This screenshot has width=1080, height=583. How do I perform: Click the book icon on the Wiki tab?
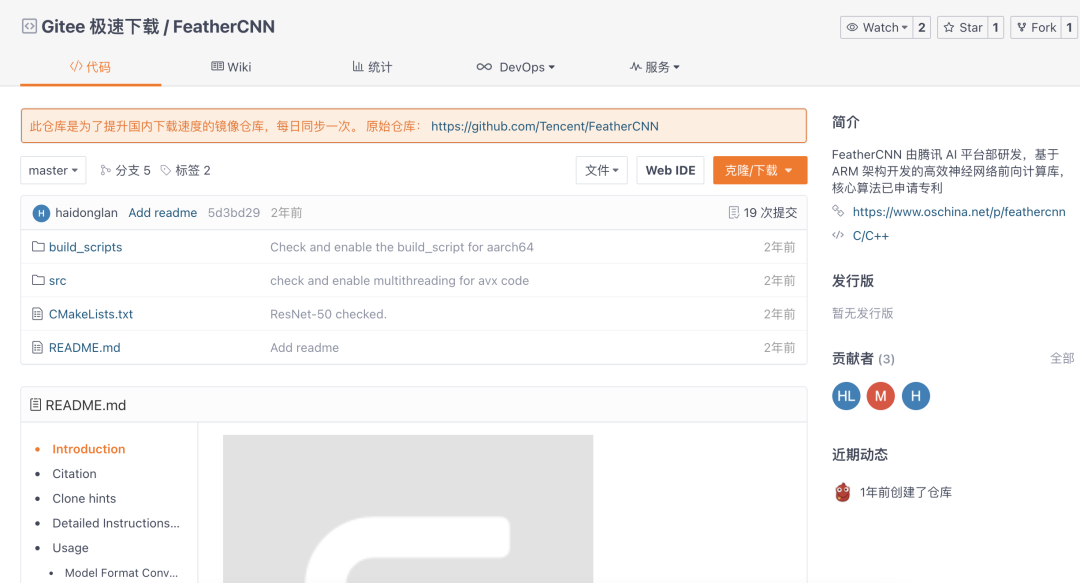217,66
